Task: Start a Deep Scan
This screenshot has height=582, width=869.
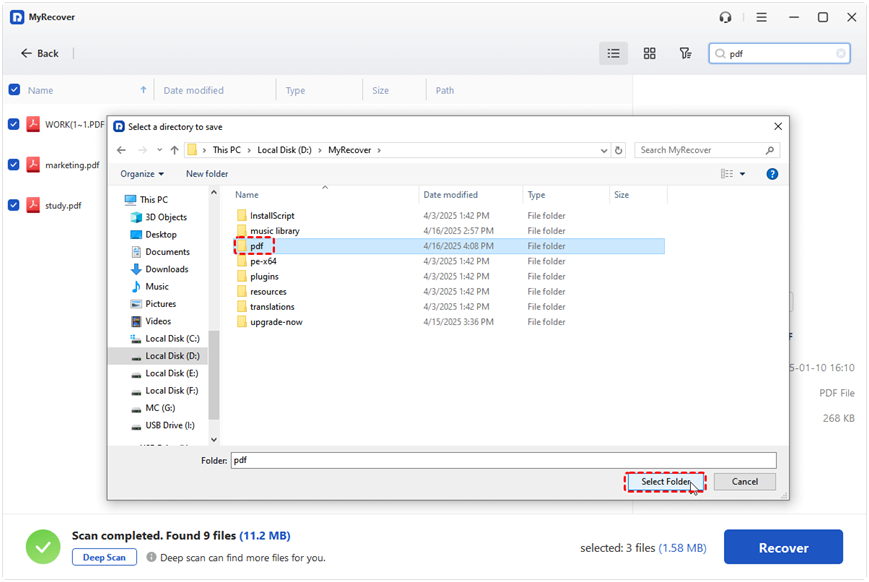Action: (104, 557)
